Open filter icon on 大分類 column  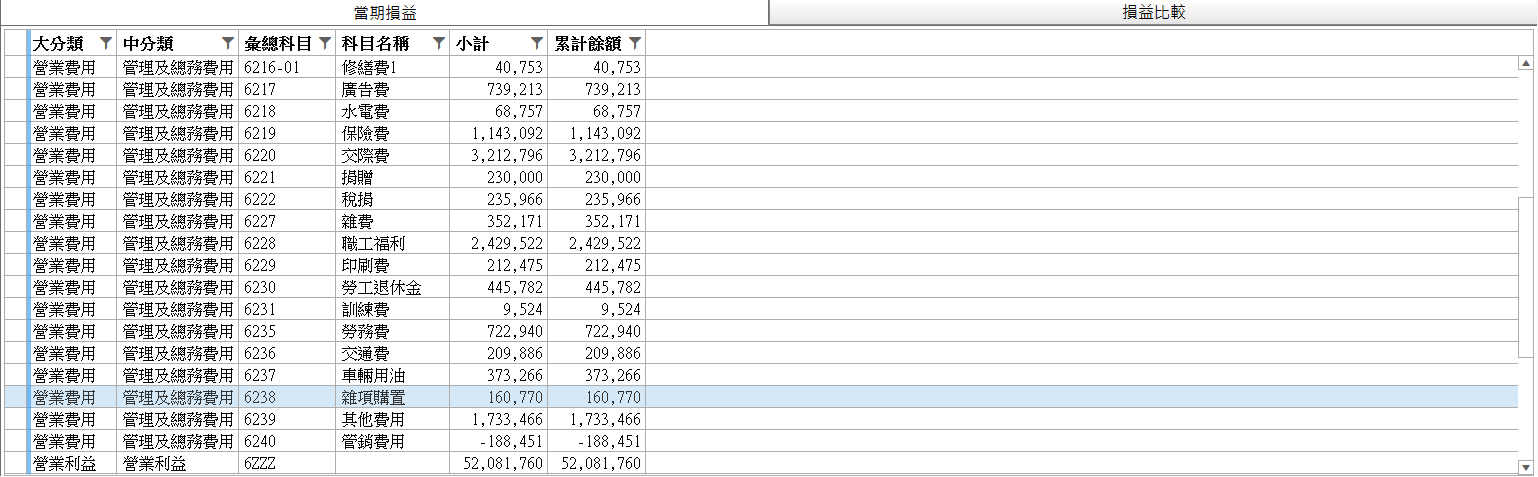[106, 43]
